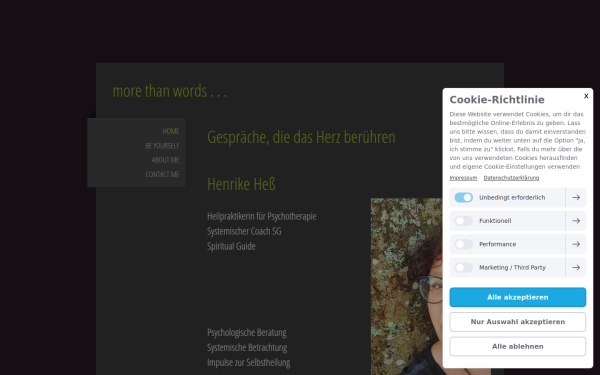Click the 'Spiritual Guide' line
Image resolution: width=600 pixels, height=375 pixels.
pos(231,246)
